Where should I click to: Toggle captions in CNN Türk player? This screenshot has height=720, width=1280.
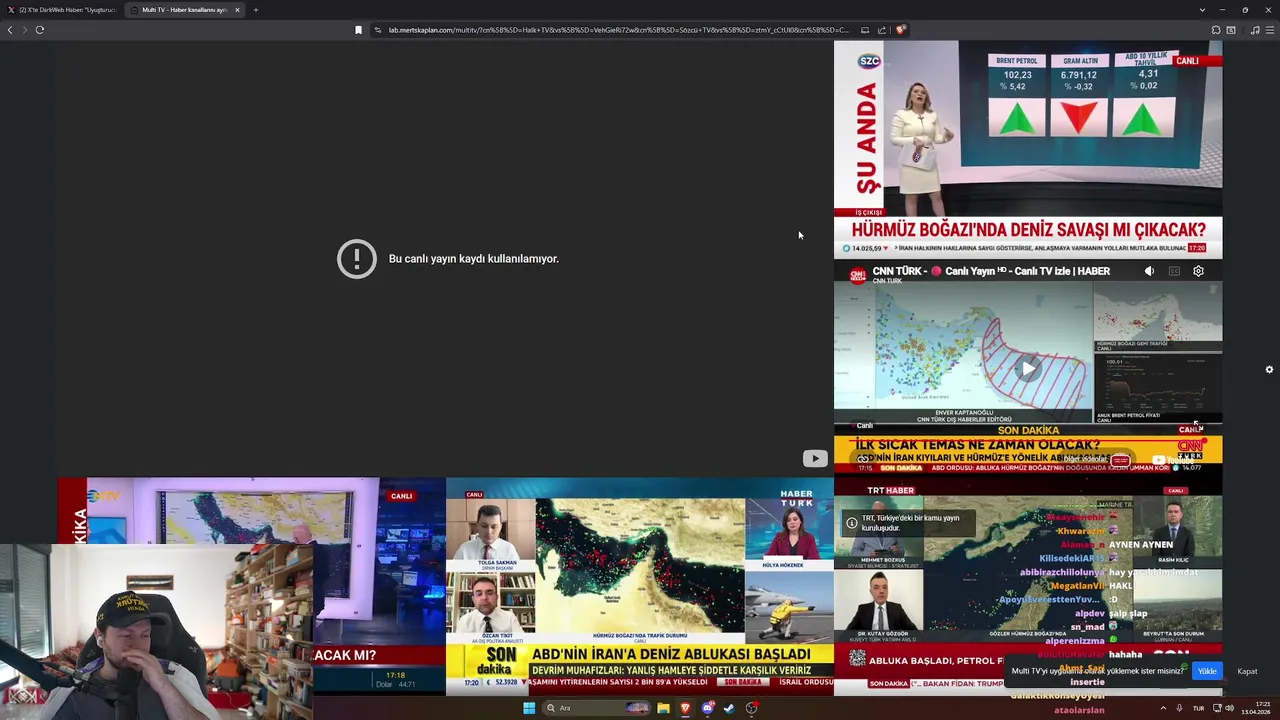pyautogui.click(x=1174, y=271)
